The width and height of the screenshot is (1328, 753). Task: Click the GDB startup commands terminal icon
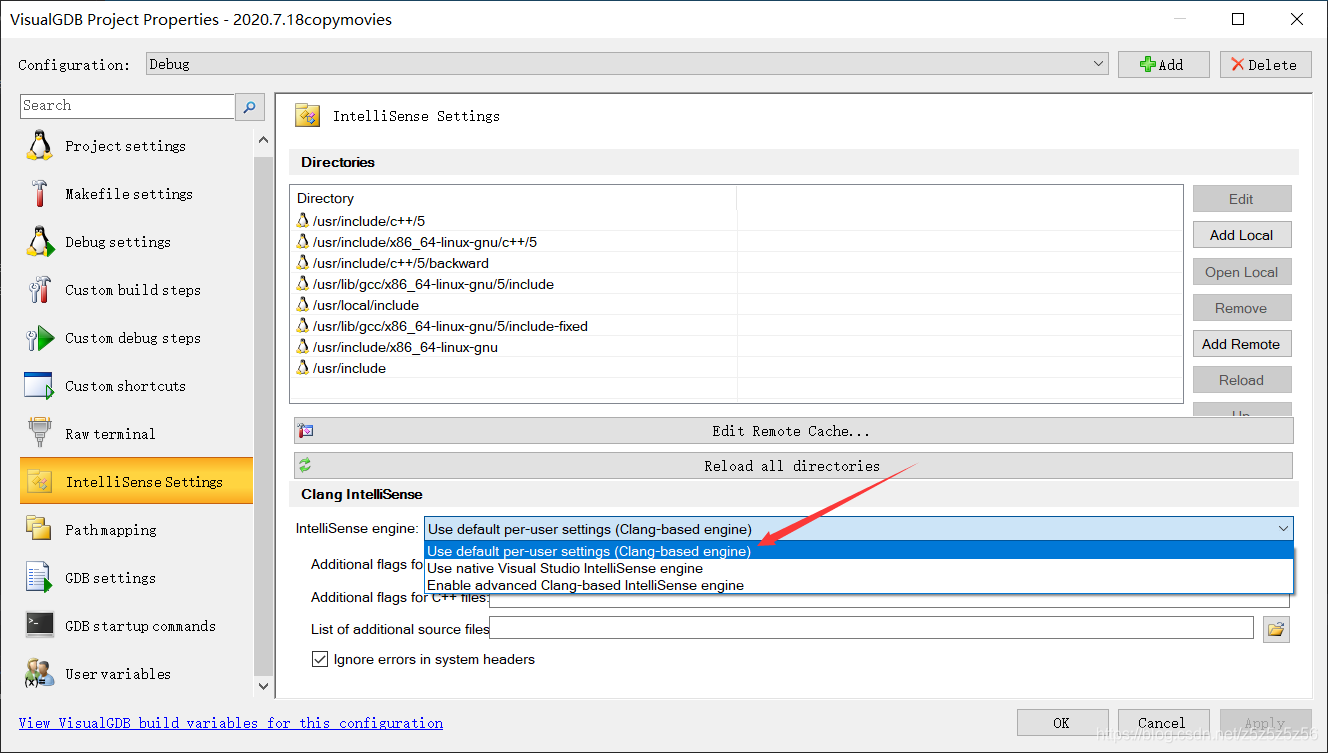(x=39, y=626)
